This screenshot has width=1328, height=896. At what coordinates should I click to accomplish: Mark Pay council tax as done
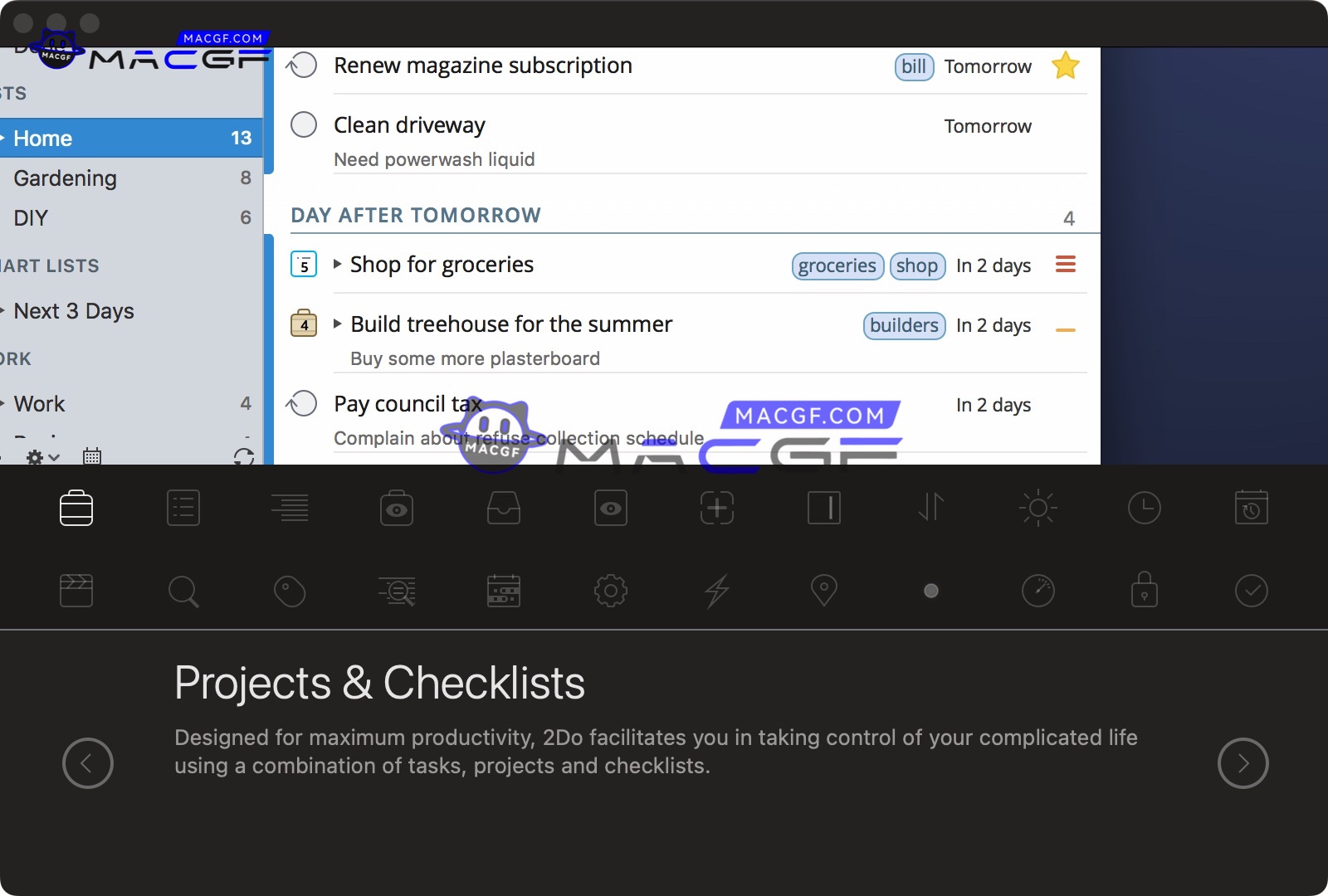pos(304,404)
